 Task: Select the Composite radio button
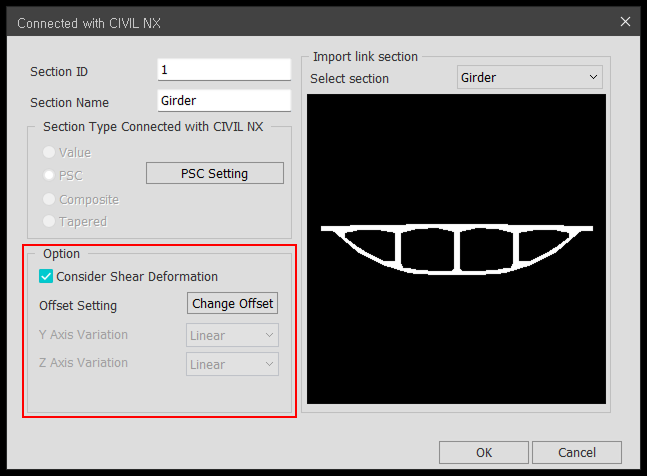click(49, 199)
